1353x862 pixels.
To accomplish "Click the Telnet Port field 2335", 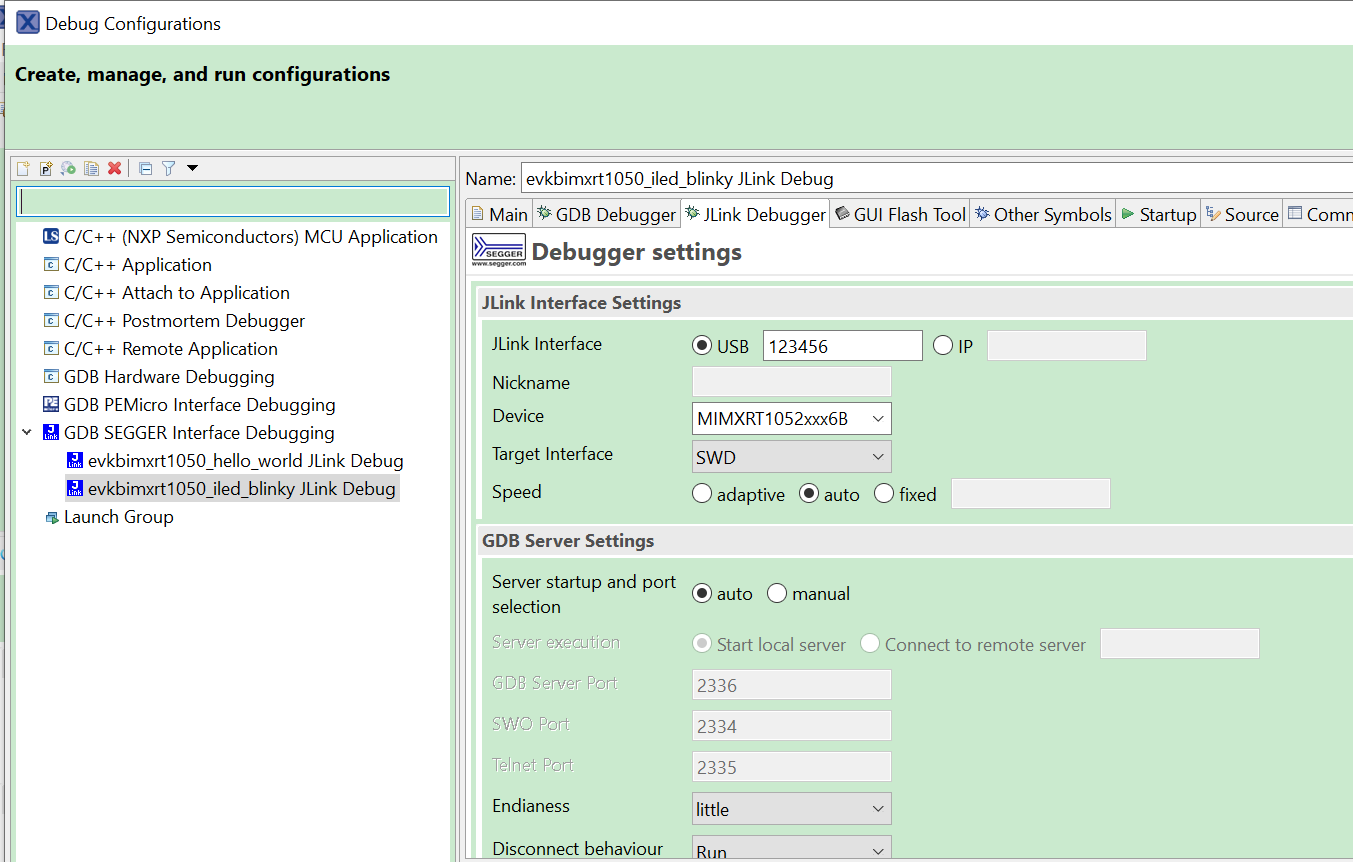I will point(792,767).
